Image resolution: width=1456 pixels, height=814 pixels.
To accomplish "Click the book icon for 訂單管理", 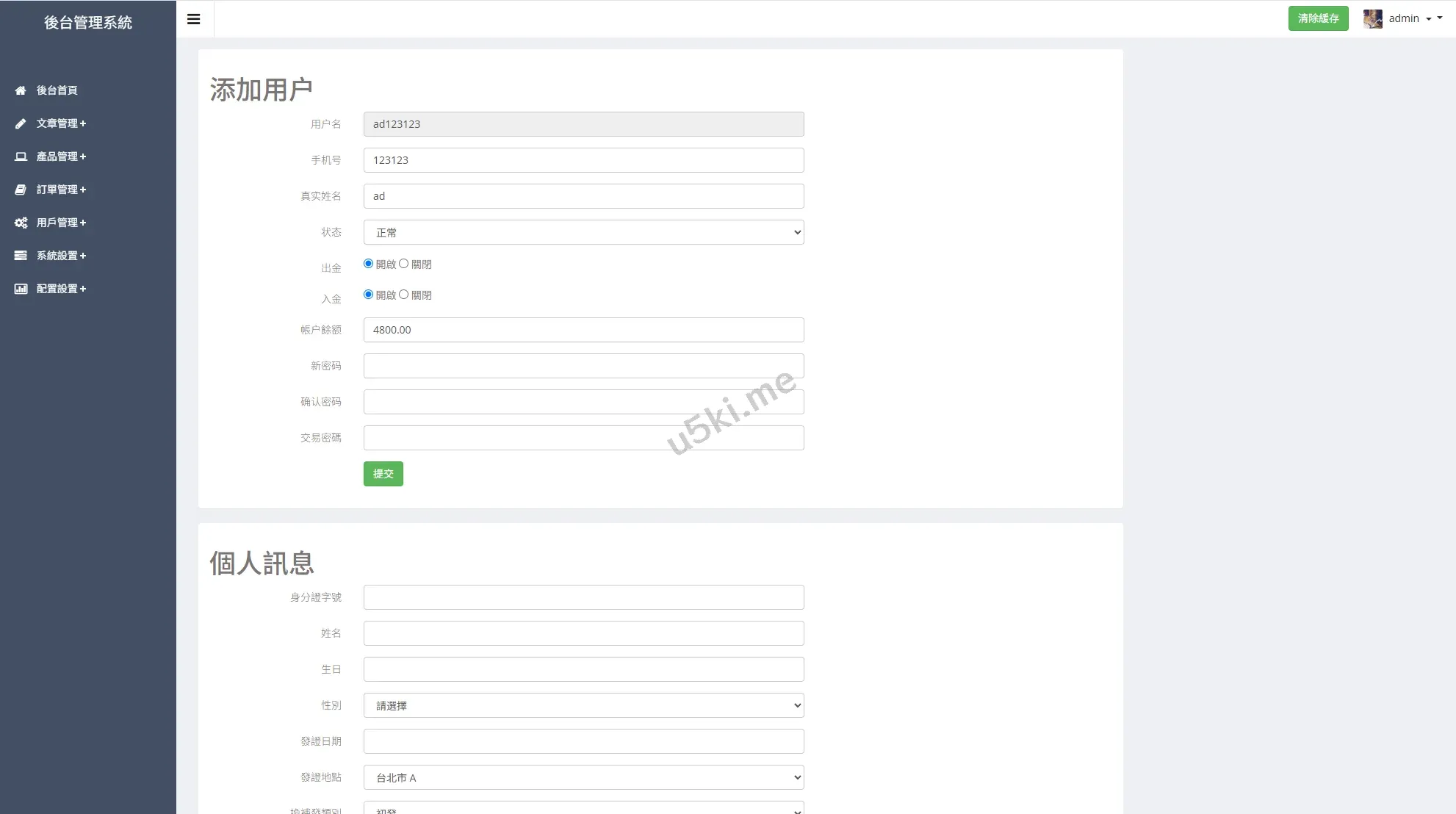I will (x=21, y=190).
